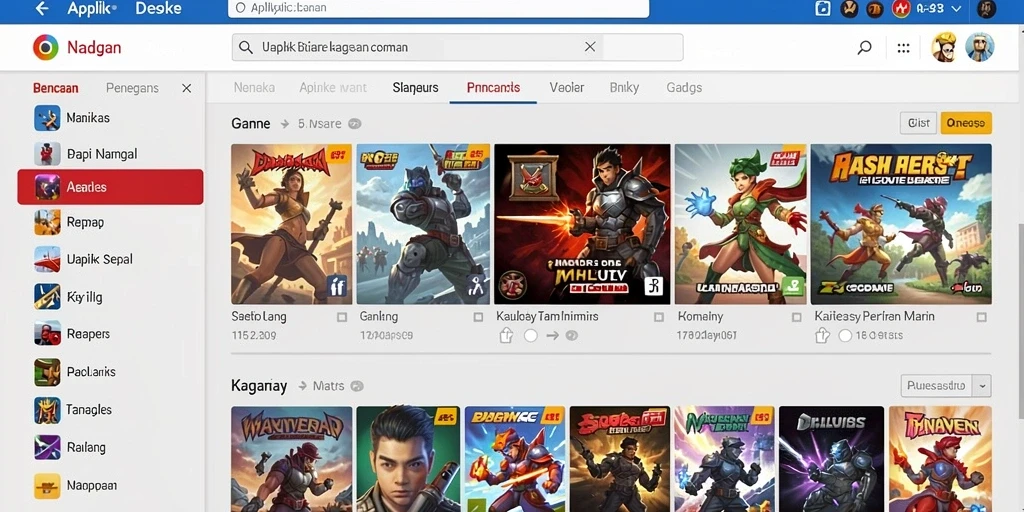Click the yellow Oinease button
The image size is (1024, 512).
click(966, 123)
